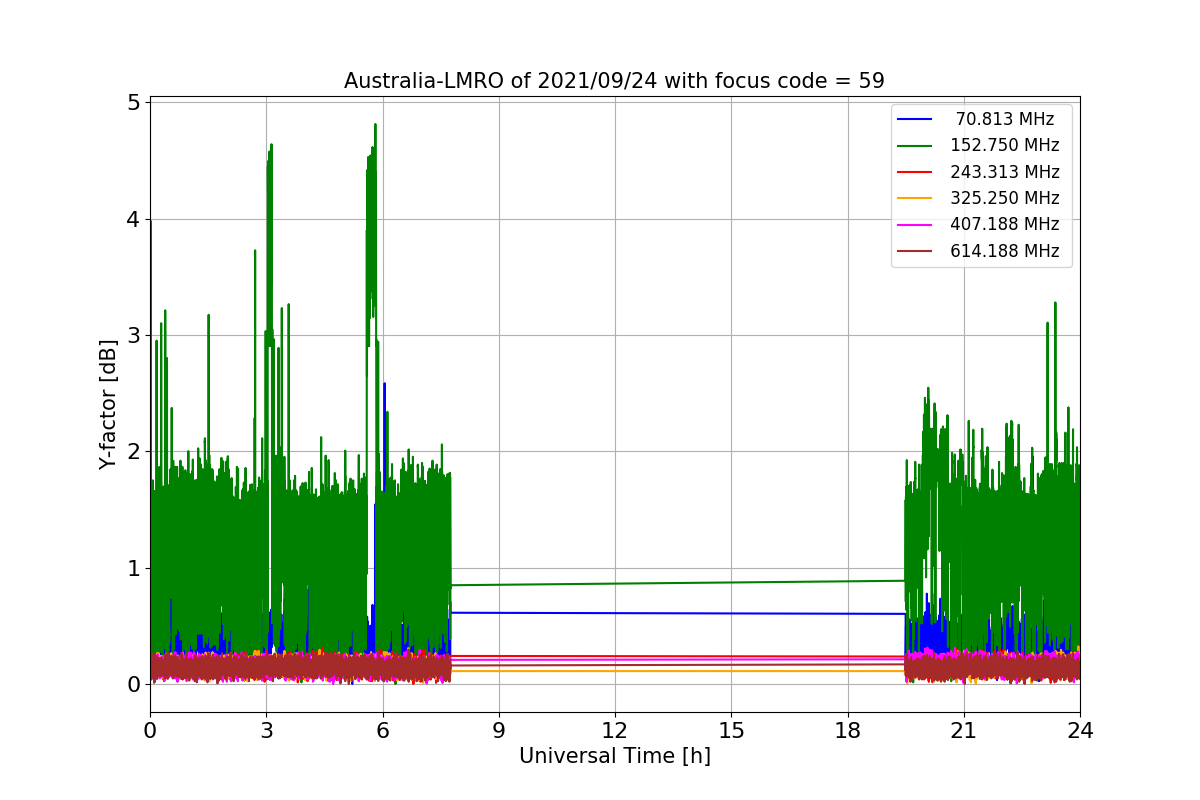Click the 'Universal Time [h]' axis label
1200x800 pixels.
pyautogui.click(x=615, y=757)
